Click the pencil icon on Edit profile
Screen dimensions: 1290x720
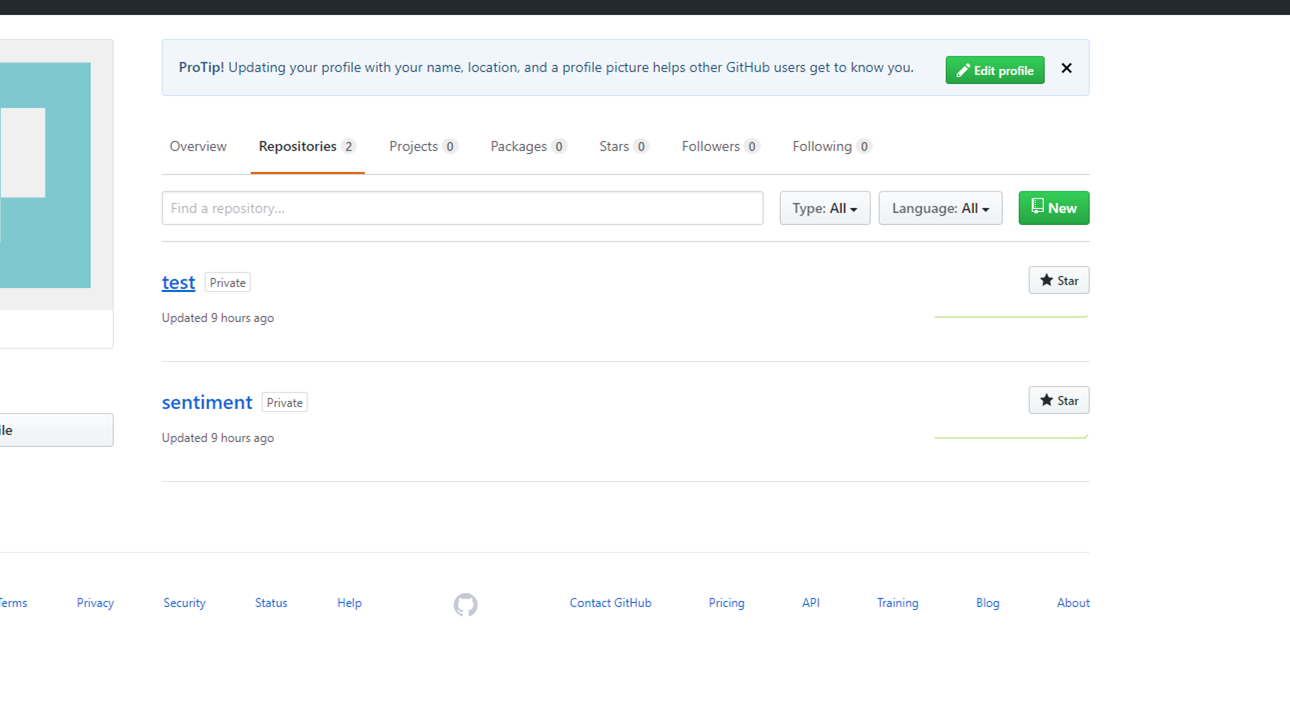(964, 70)
